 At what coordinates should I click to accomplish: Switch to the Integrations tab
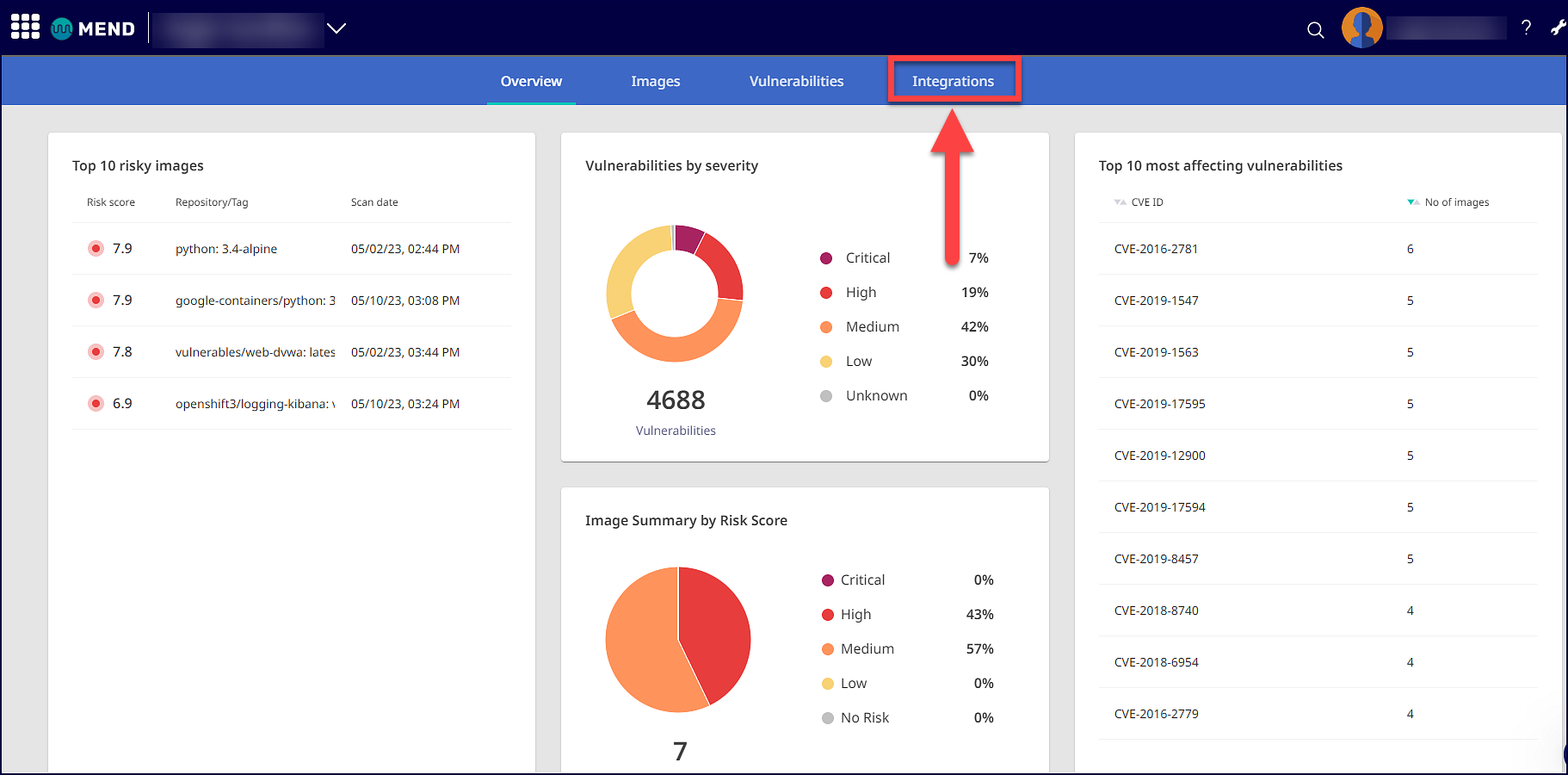[x=953, y=81]
